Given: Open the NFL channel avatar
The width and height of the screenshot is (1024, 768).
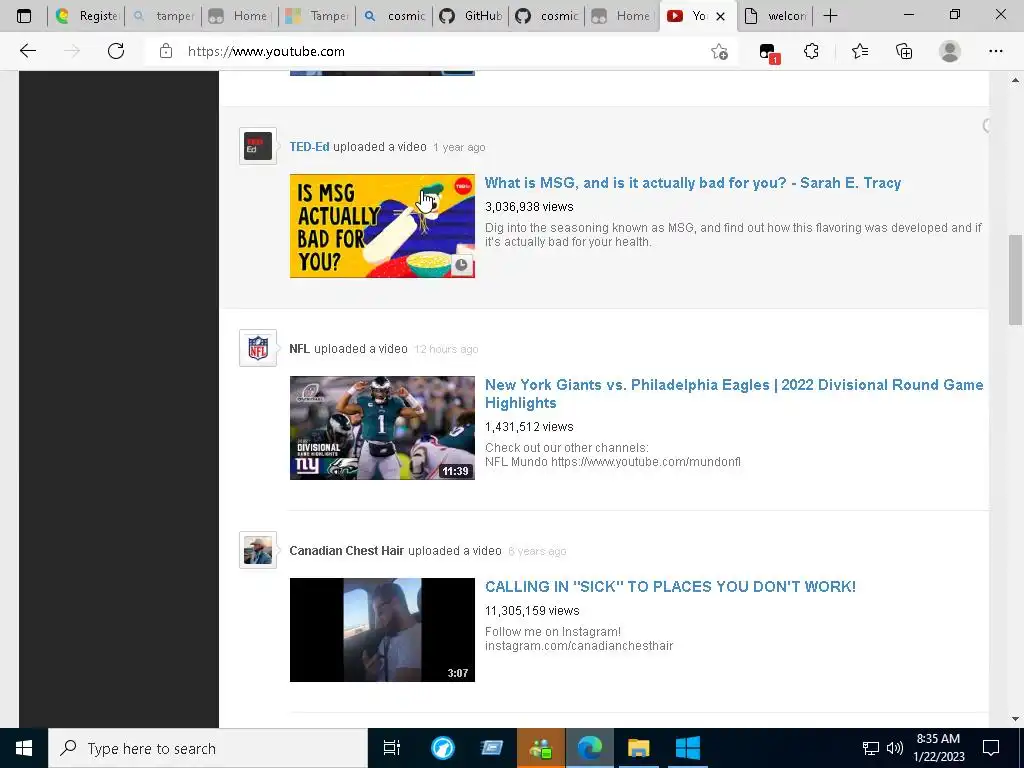Looking at the screenshot, I should [258, 347].
